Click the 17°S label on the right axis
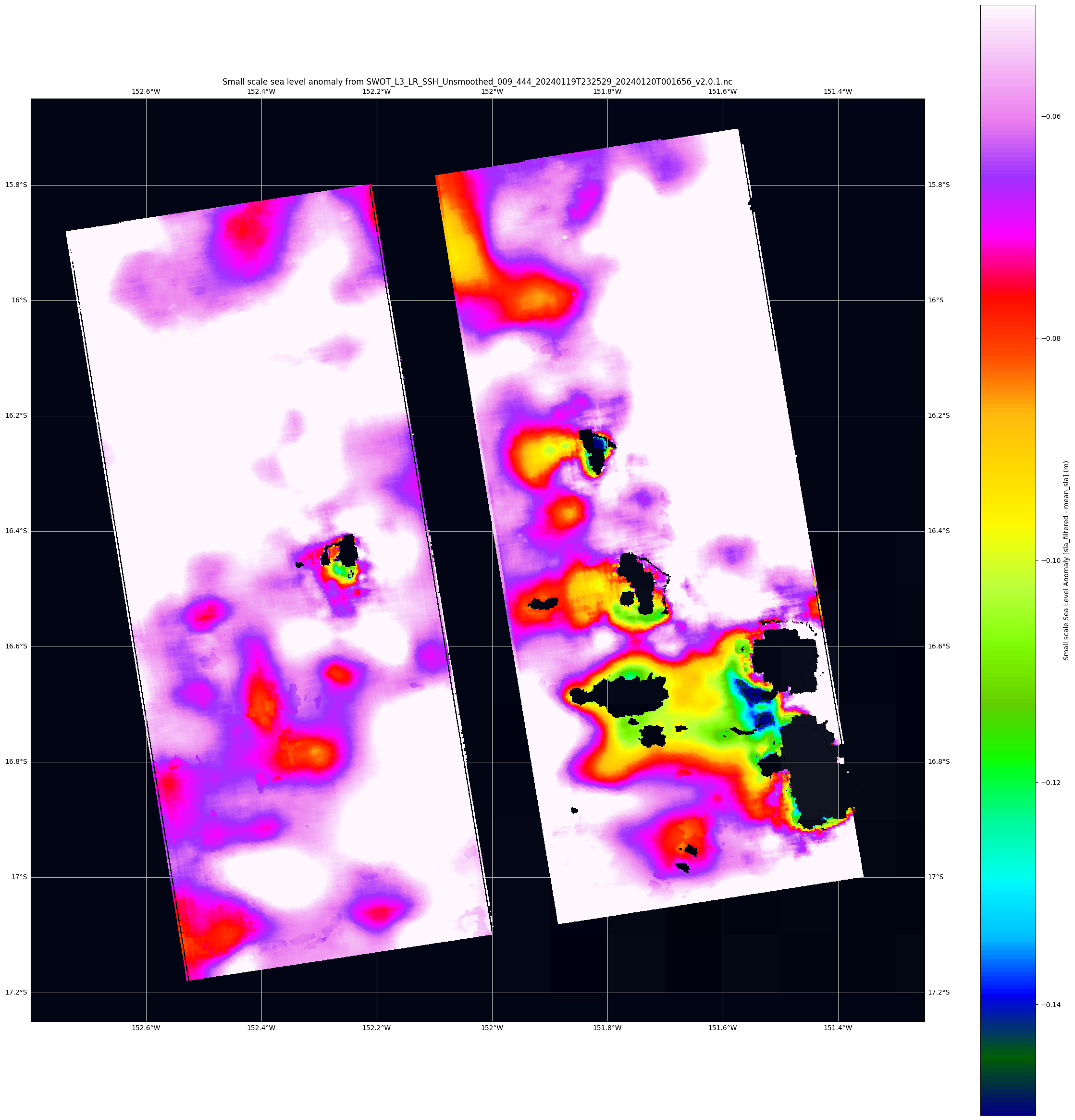1075x1120 pixels. [x=936, y=877]
